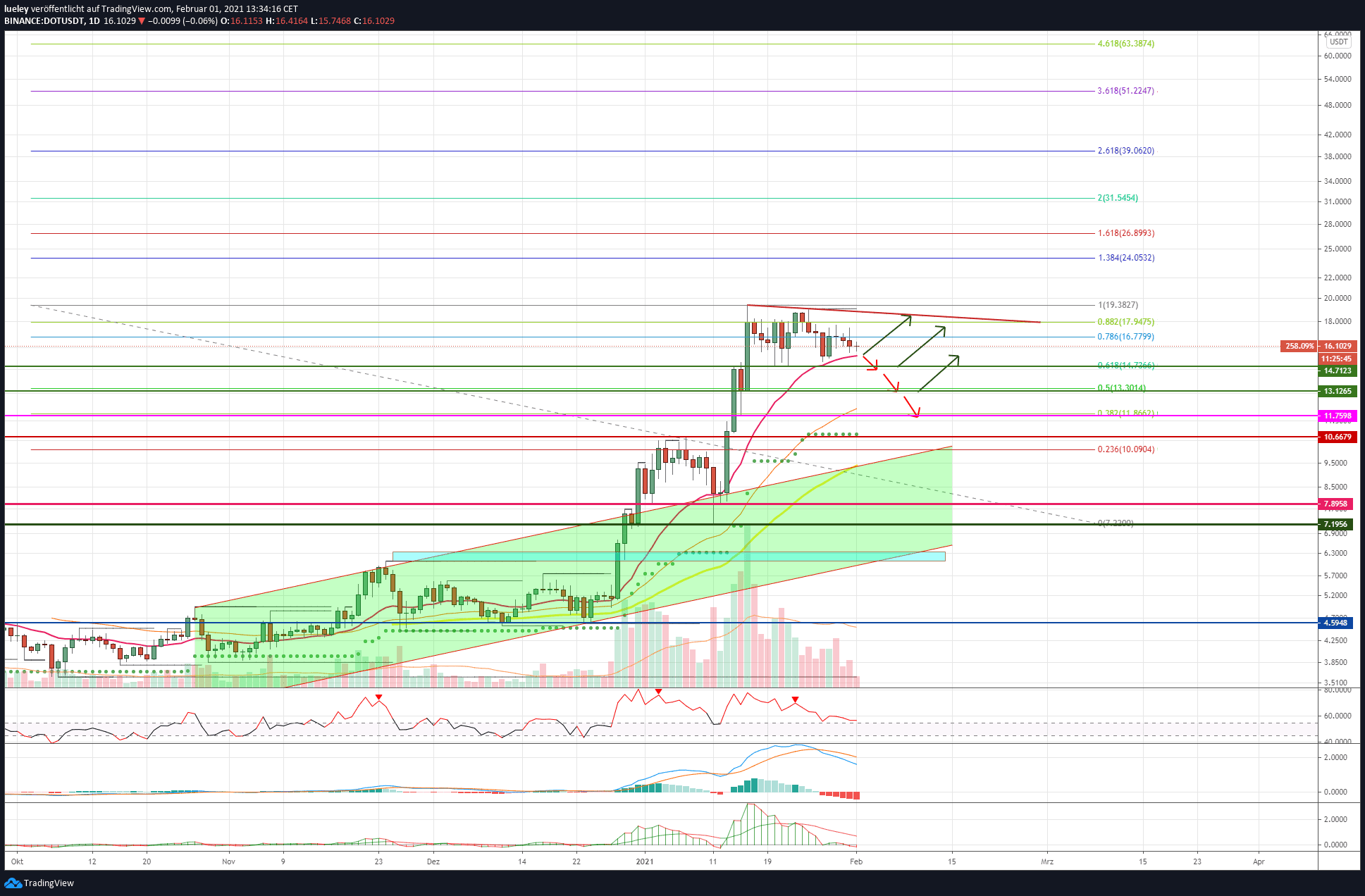Click Fibonacci label 0(7.2200)
The image size is (1365, 896).
click(x=1116, y=523)
